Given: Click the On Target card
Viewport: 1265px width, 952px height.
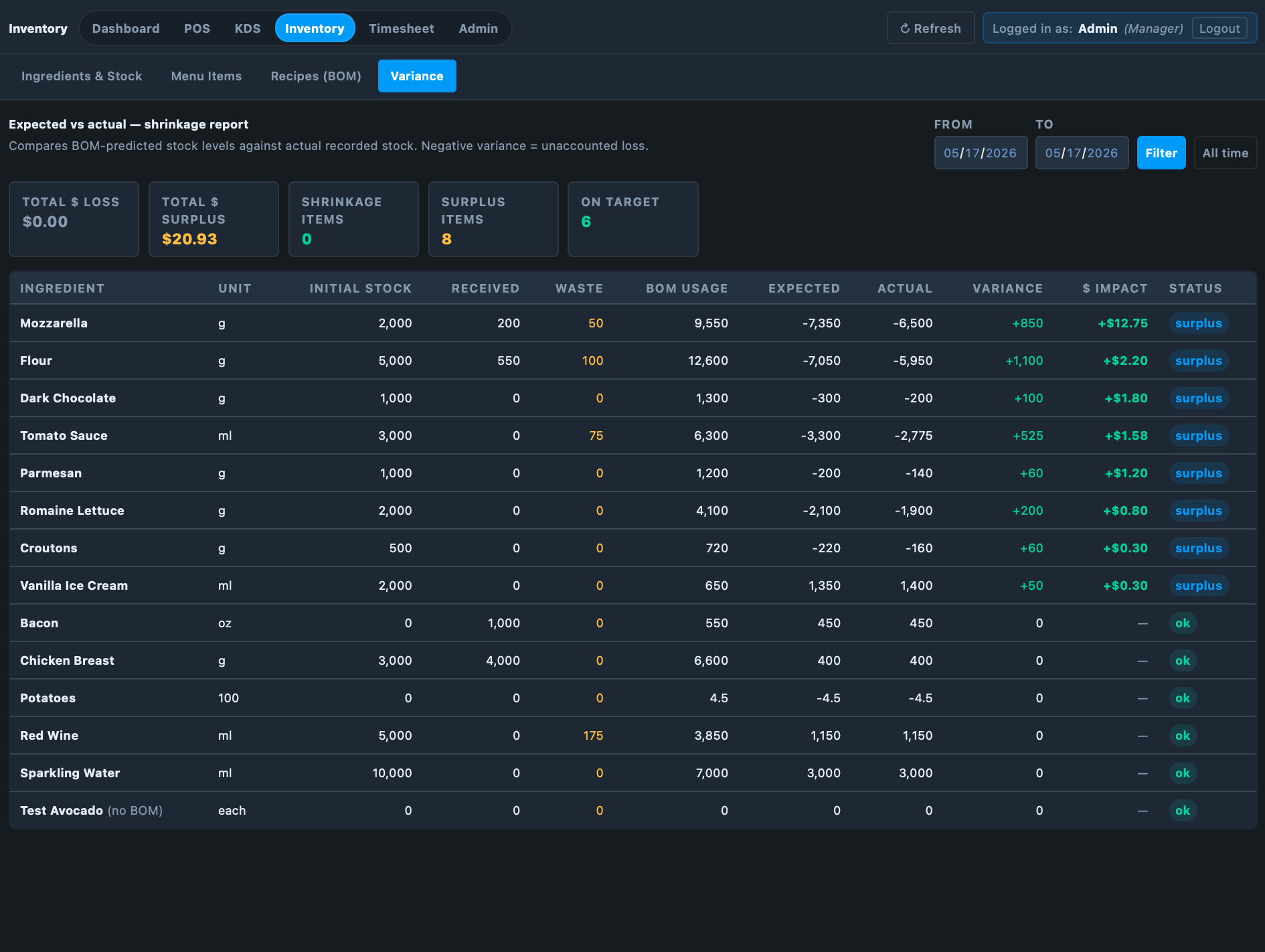Looking at the screenshot, I should (x=632, y=219).
